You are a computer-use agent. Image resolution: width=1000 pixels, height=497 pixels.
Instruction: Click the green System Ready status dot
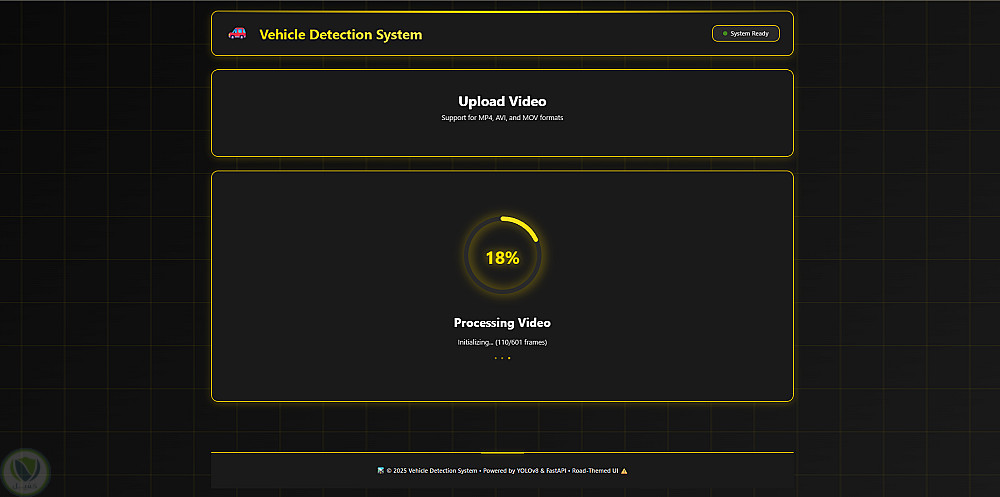725,34
